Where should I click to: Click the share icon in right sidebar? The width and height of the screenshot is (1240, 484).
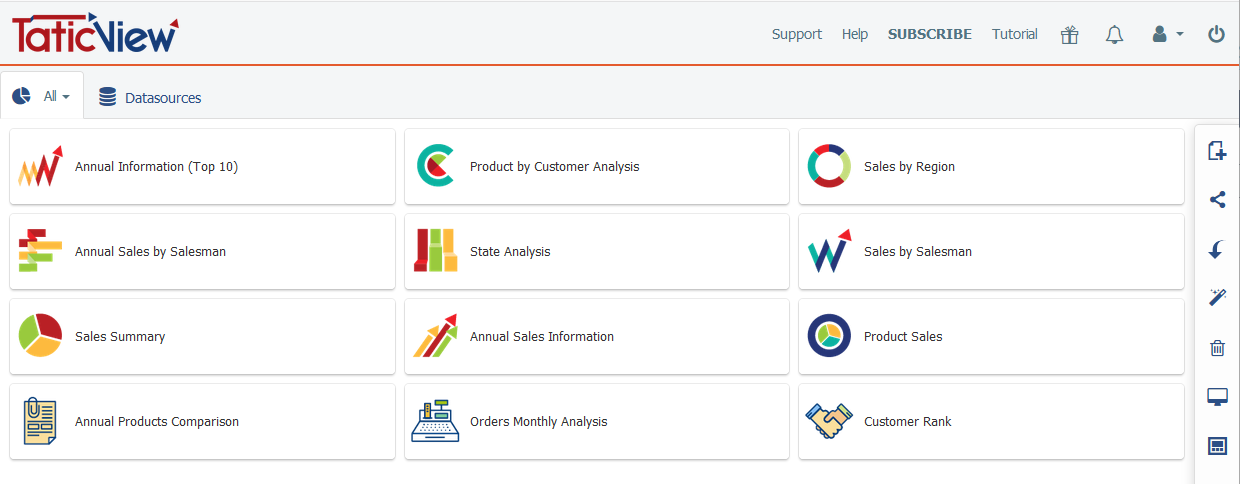(x=1217, y=200)
